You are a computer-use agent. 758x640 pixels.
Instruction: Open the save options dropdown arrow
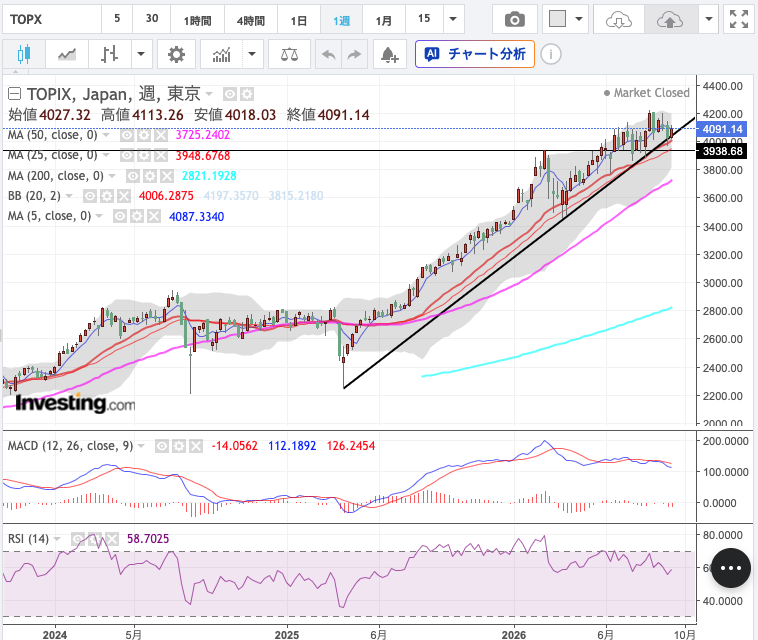tap(709, 19)
